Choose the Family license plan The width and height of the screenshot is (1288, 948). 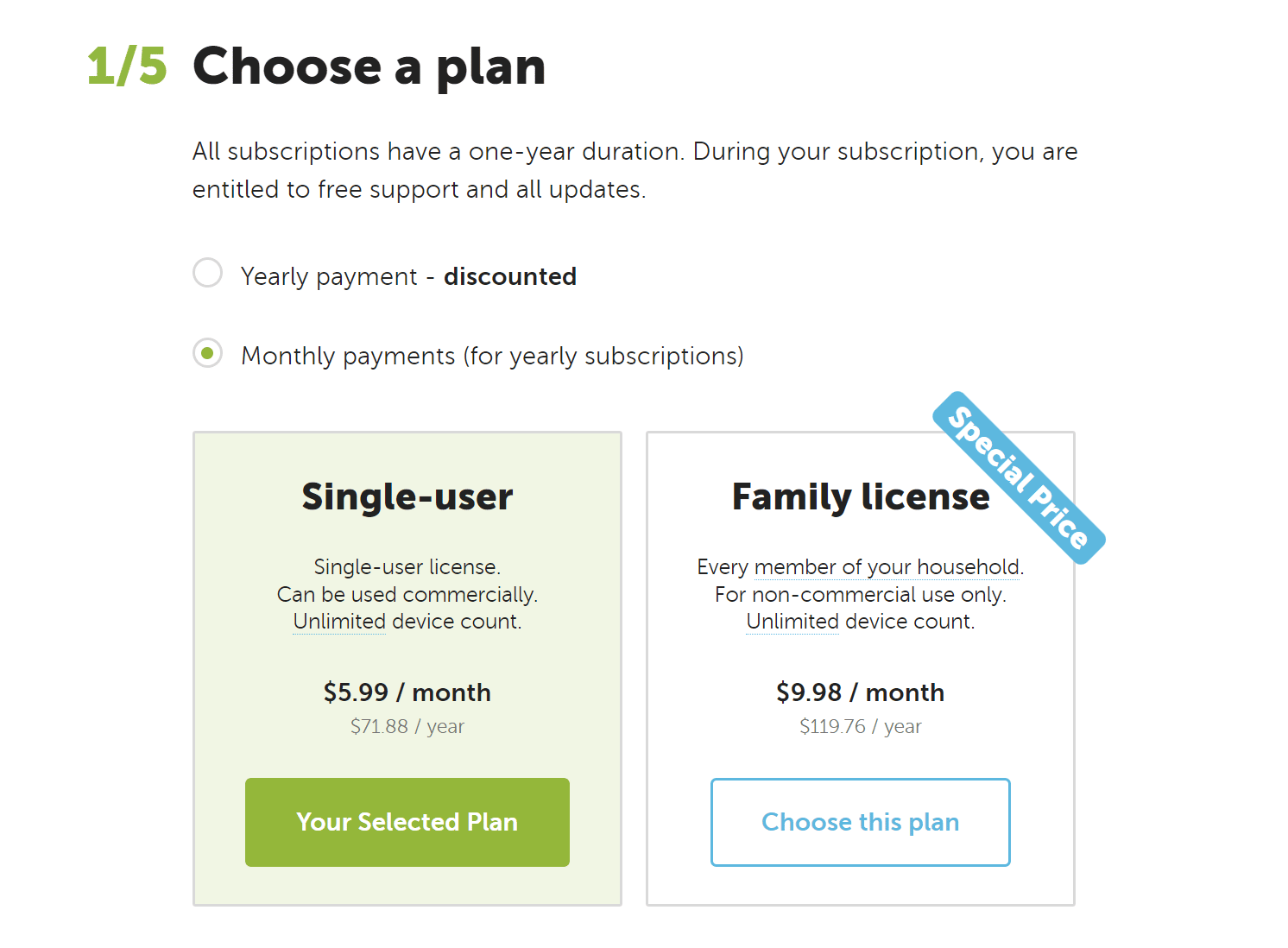coord(860,822)
